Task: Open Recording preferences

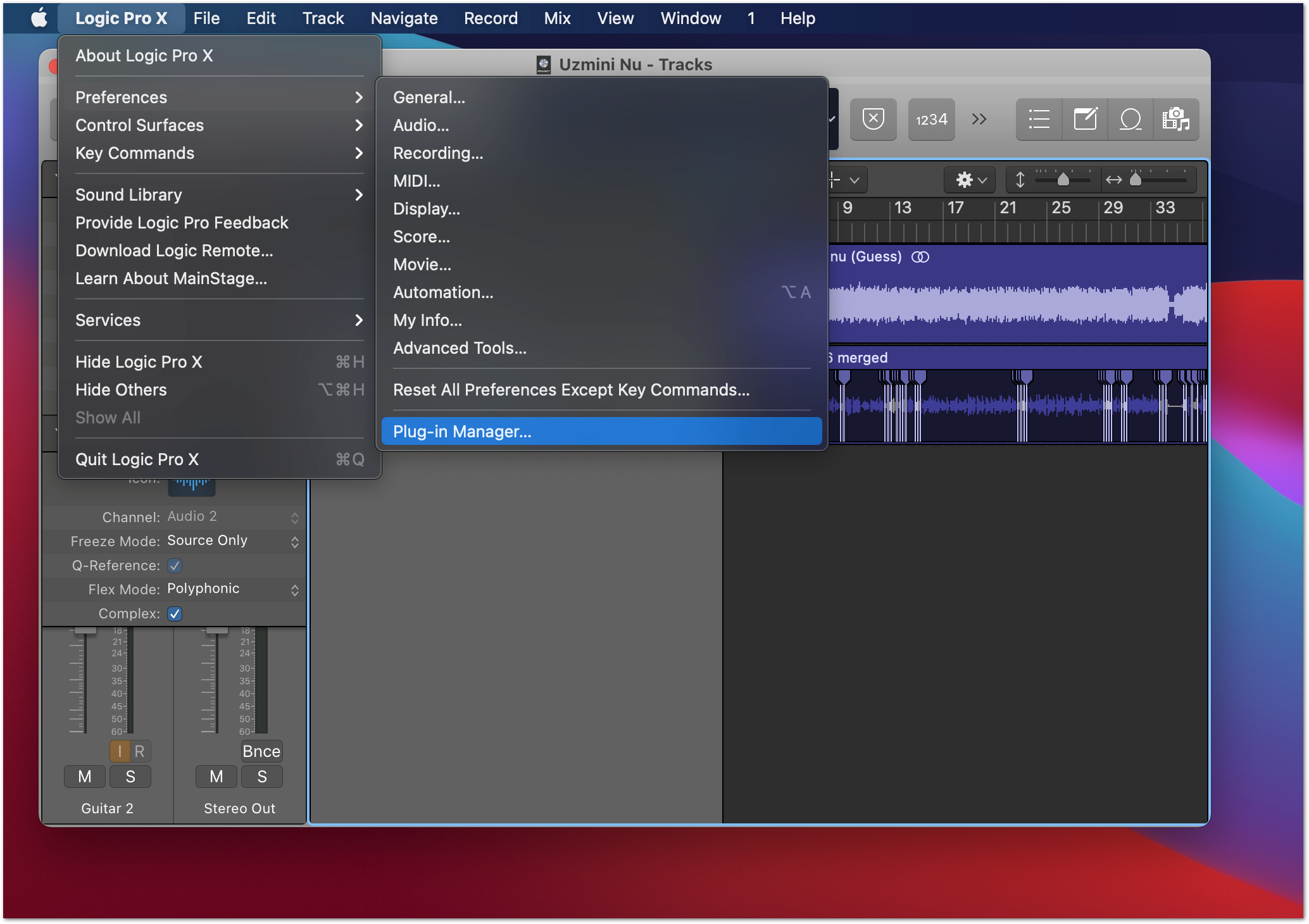Action: pyautogui.click(x=602, y=153)
